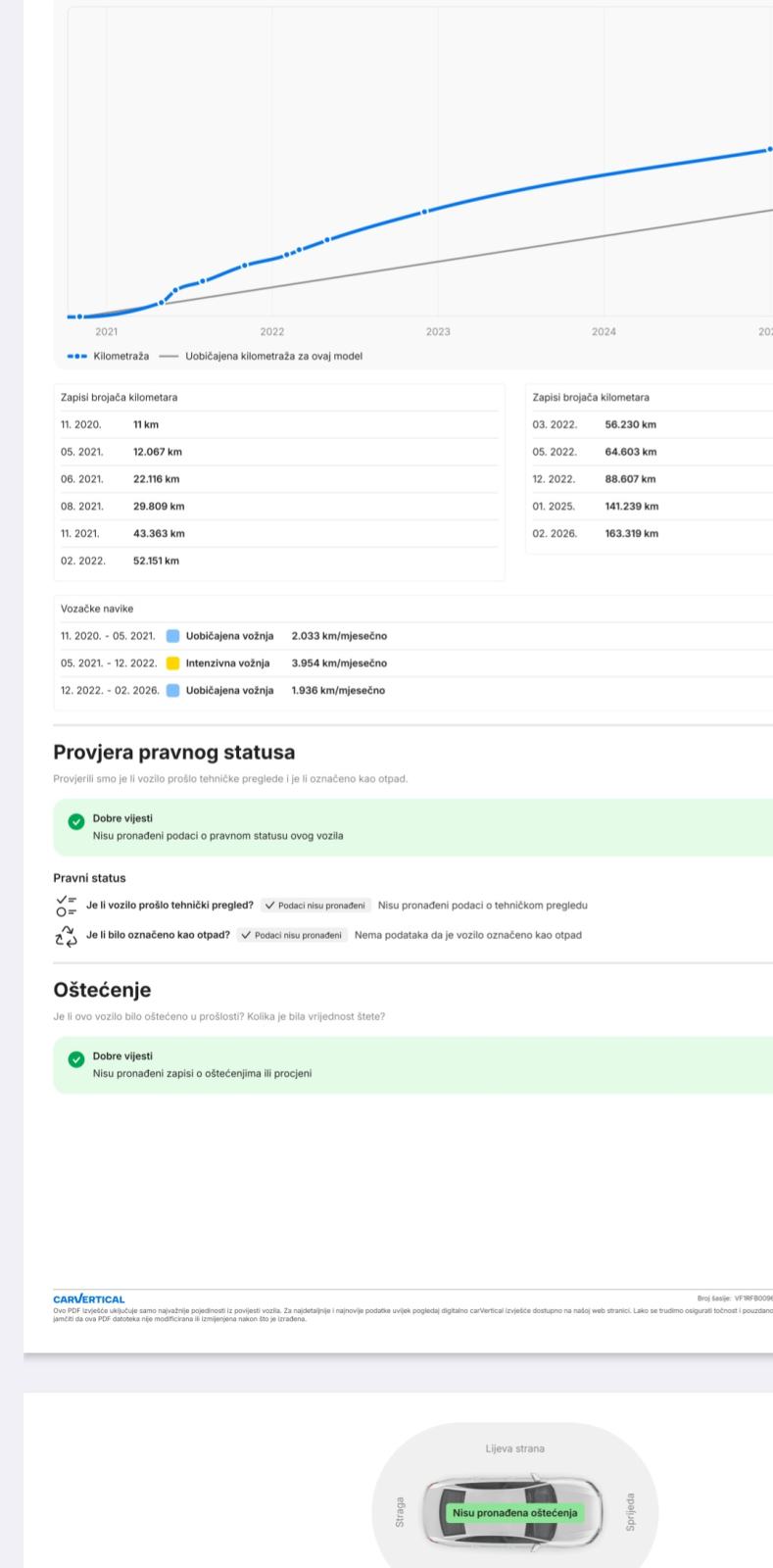773x1568 pixels.
Task: Click the 'Nisu pronađena oštećenja' car label
Action: [x=514, y=1512]
